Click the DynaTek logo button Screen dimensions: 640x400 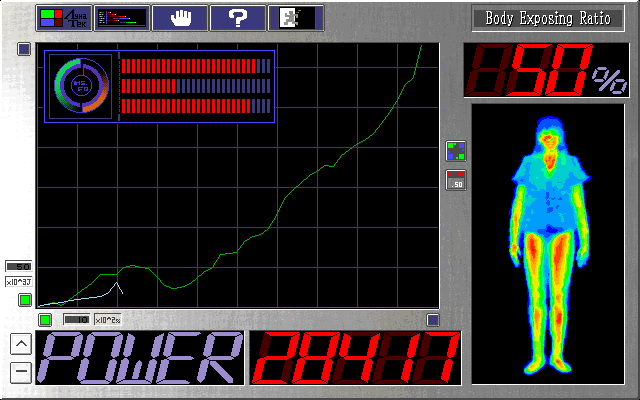[x=62, y=17]
